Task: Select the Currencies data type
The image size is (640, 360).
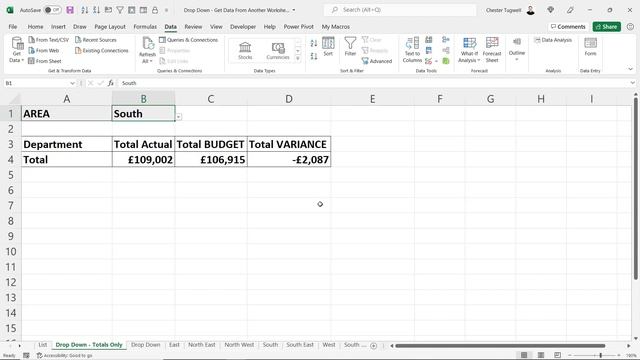Action: click(x=278, y=51)
